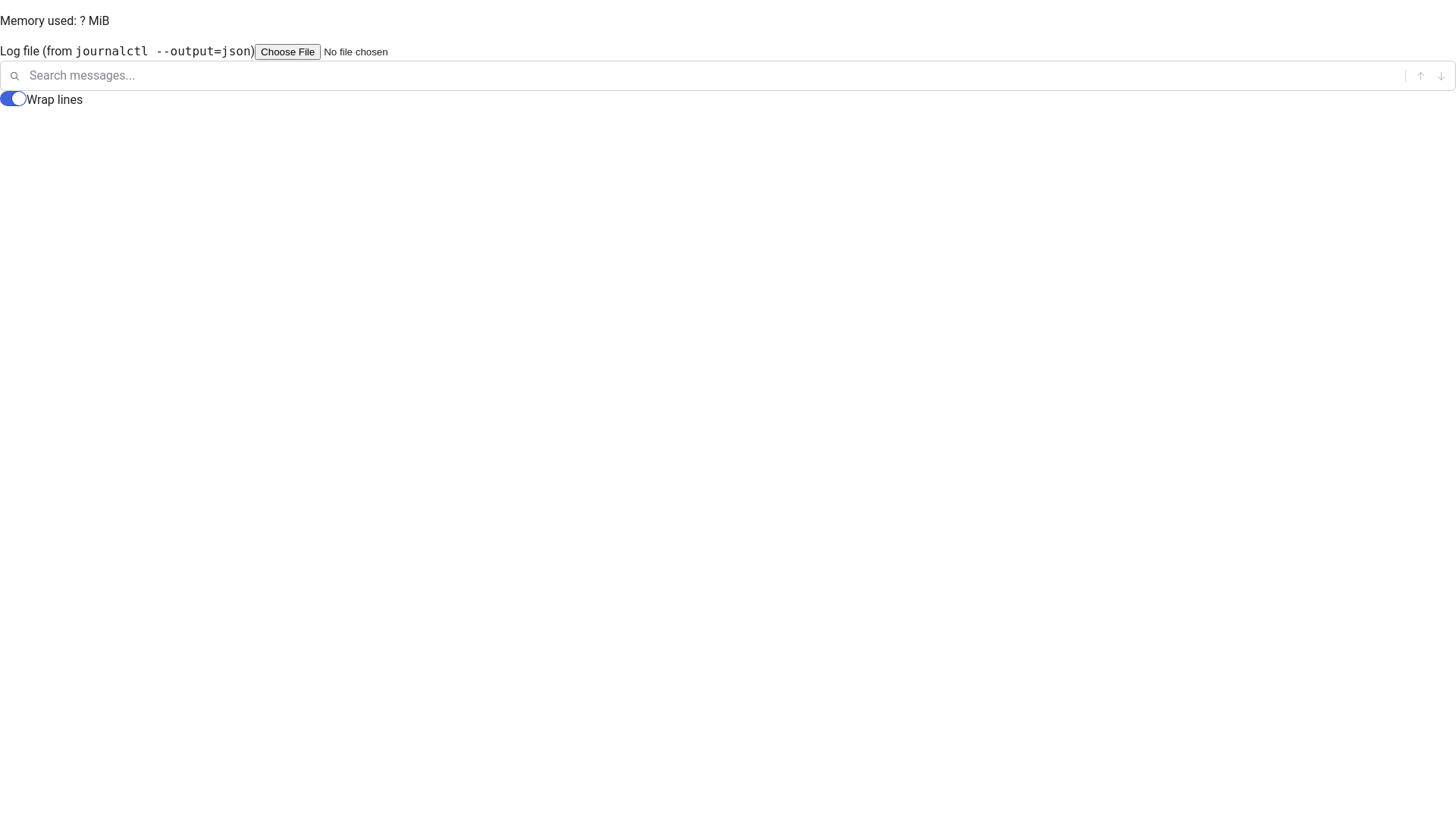Click the word "journalctl" in the label
The width and height of the screenshot is (1456, 819).
pyautogui.click(x=111, y=52)
